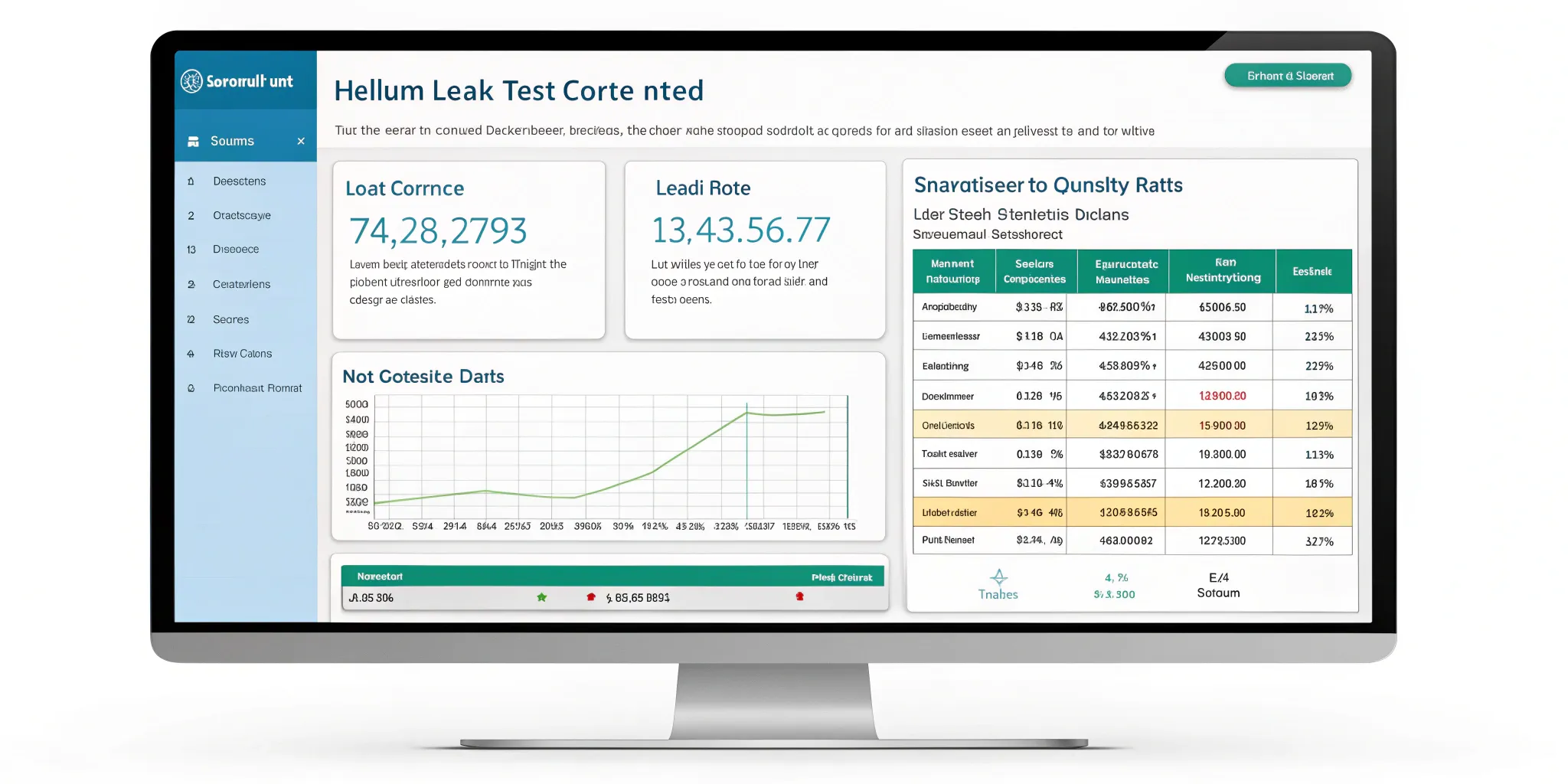The image size is (1568, 784).
Task: Click the Eesnsle column header
Action: point(1312,272)
